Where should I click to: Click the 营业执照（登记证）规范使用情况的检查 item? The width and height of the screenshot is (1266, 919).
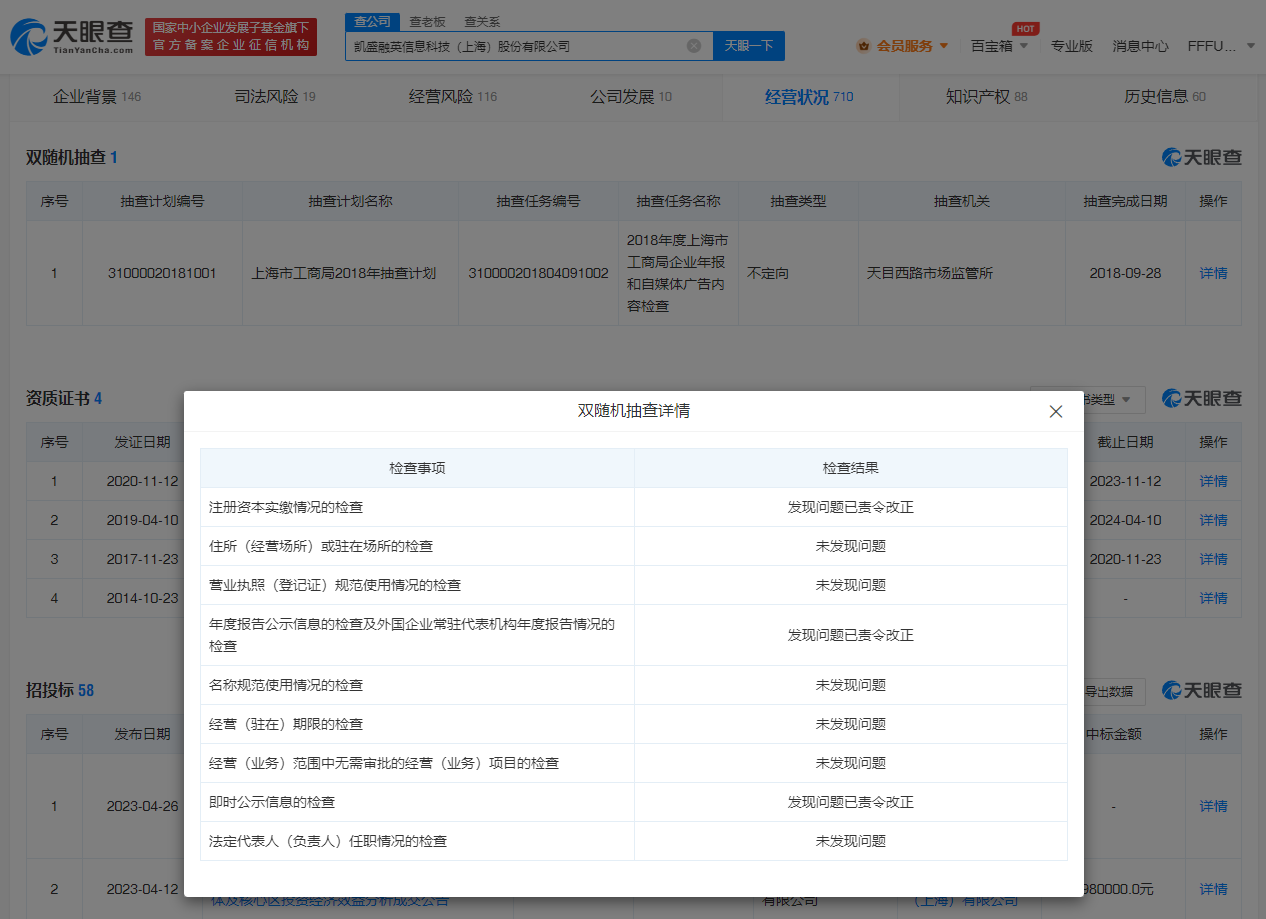click(x=335, y=585)
